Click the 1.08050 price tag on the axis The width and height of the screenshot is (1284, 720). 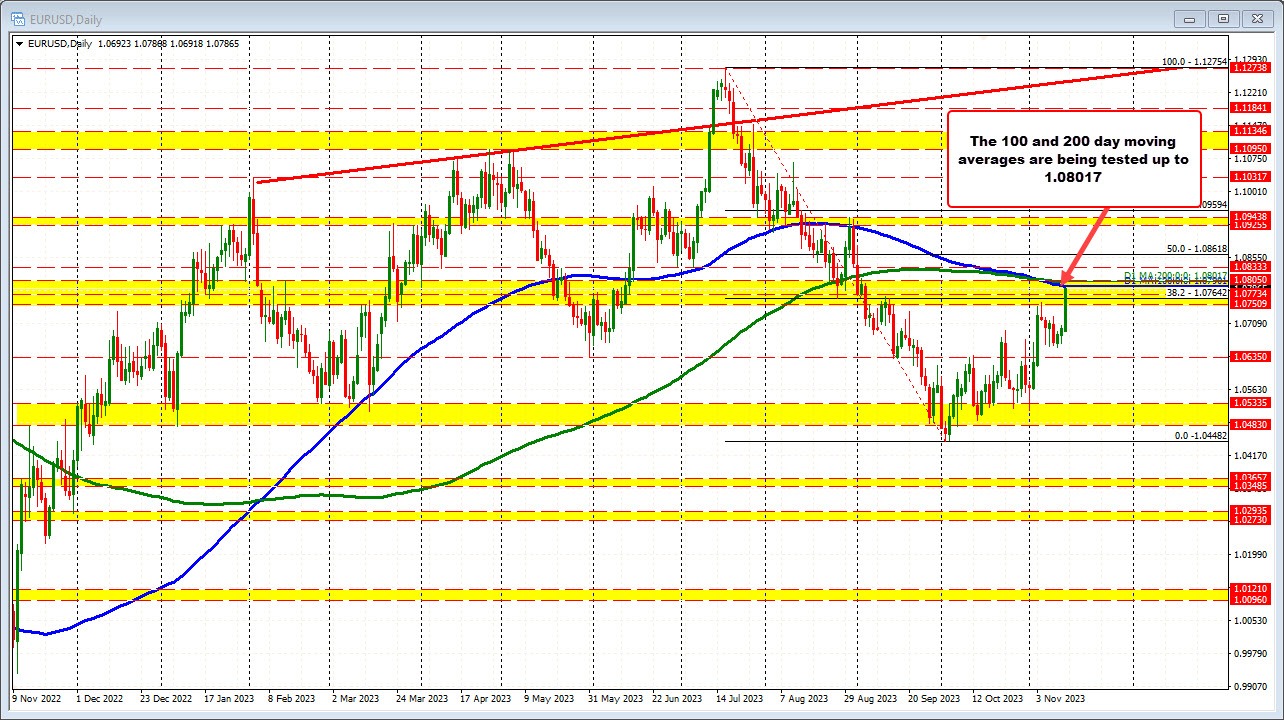click(x=1251, y=279)
